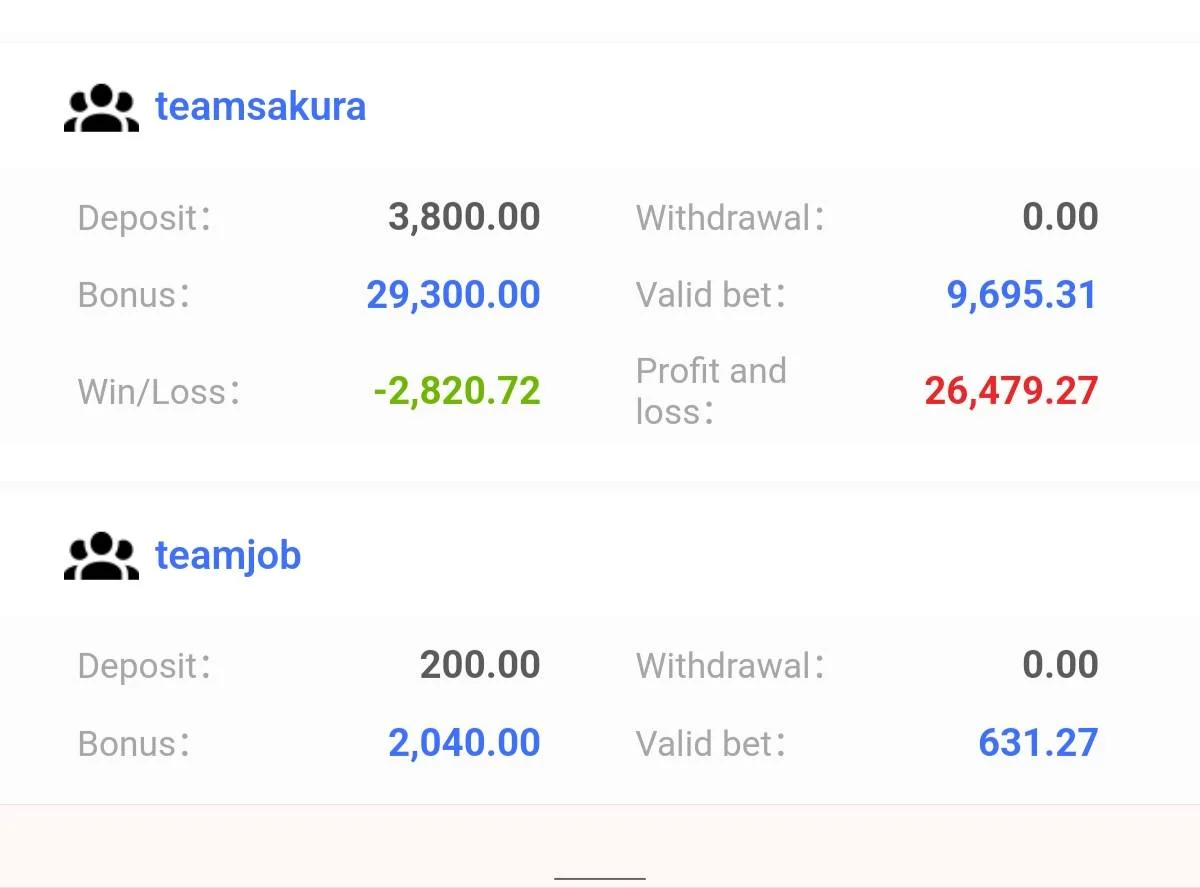Click the group icon beside teamjob
This screenshot has width=1200, height=888.
tap(101, 556)
